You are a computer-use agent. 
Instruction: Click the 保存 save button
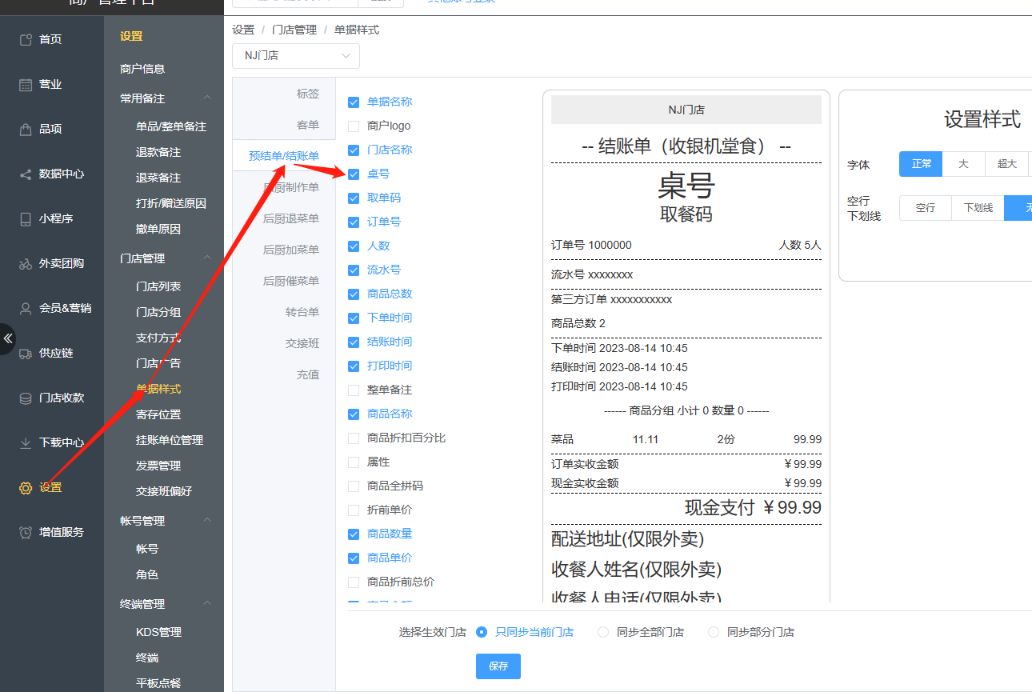pos(498,666)
